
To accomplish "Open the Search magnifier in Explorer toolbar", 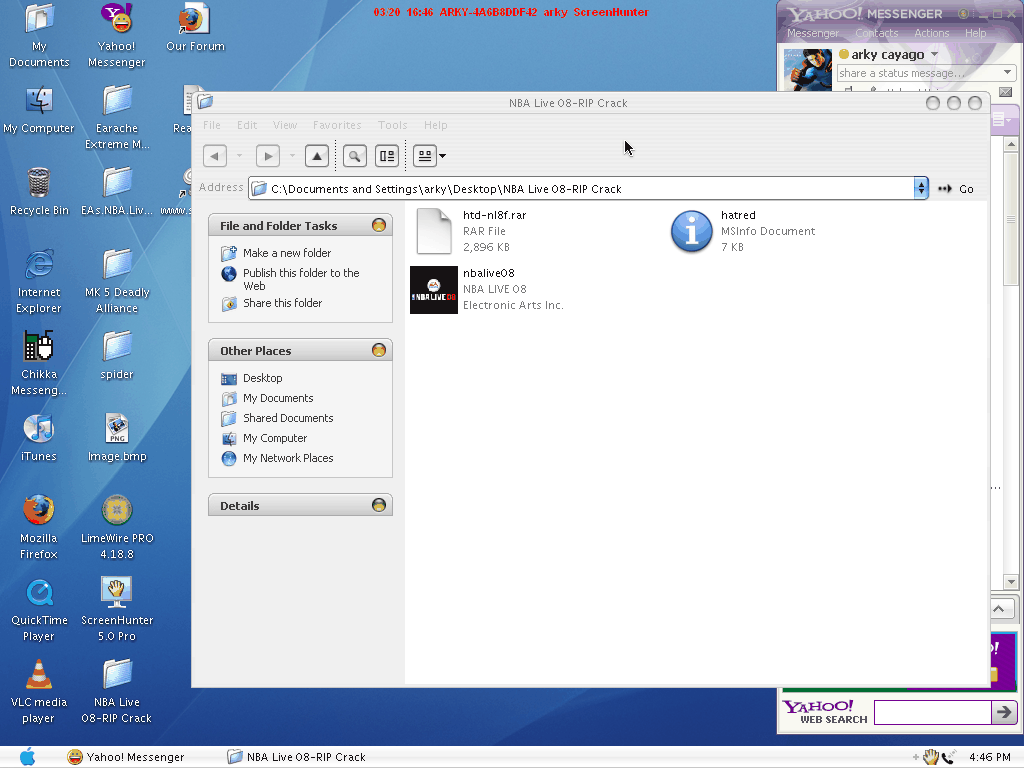I will [x=355, y=156].
